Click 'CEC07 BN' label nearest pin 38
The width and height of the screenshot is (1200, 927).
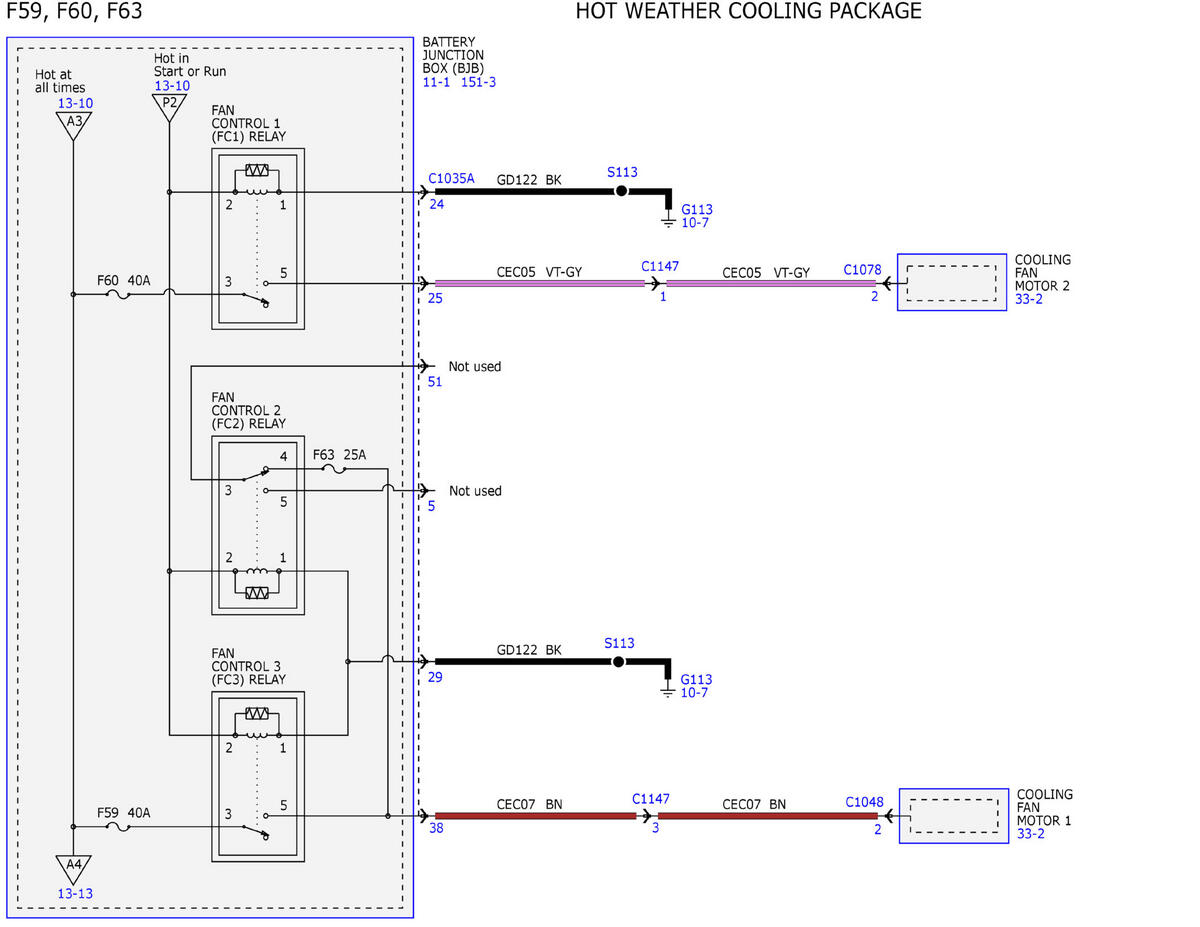[x=529, y=803]
